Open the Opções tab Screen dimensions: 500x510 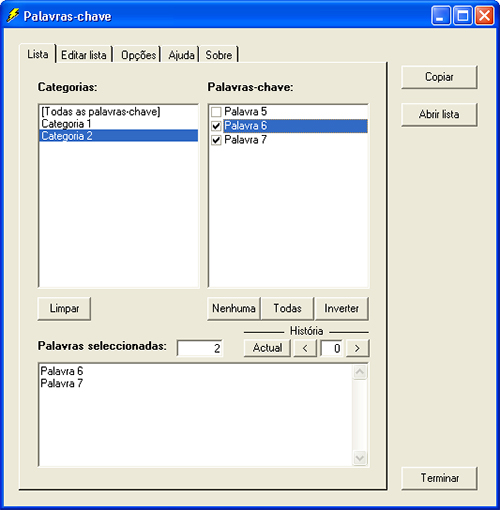[138, 55]
